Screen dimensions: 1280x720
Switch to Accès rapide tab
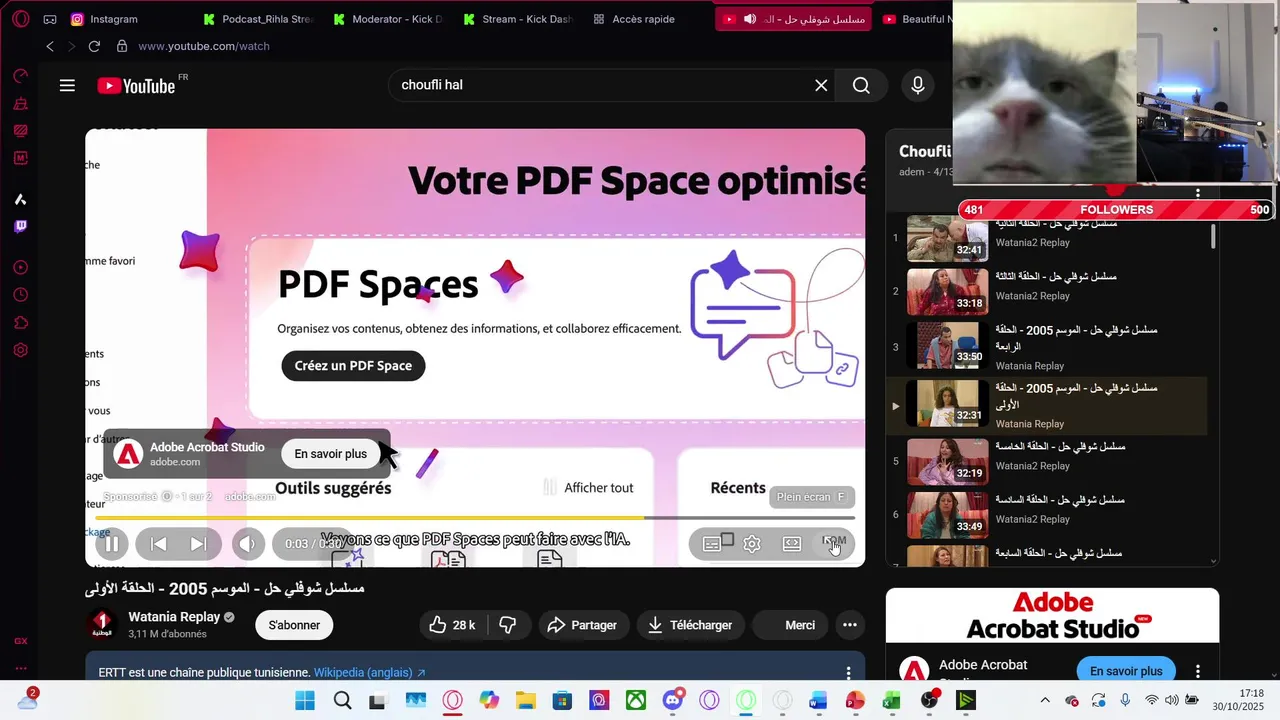[634, 19]
